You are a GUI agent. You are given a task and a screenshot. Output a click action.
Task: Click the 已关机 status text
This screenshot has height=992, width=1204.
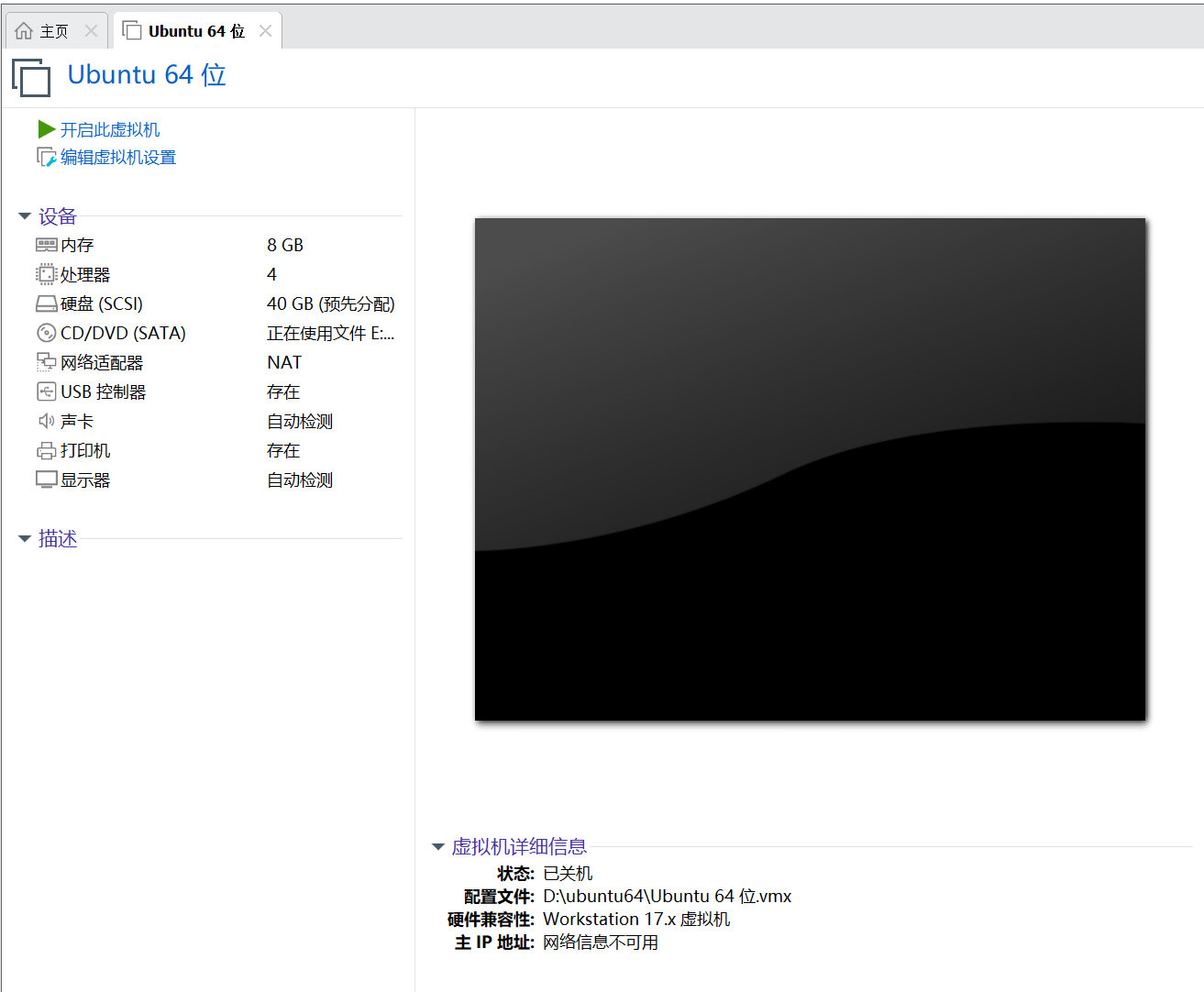click(568, 873)
